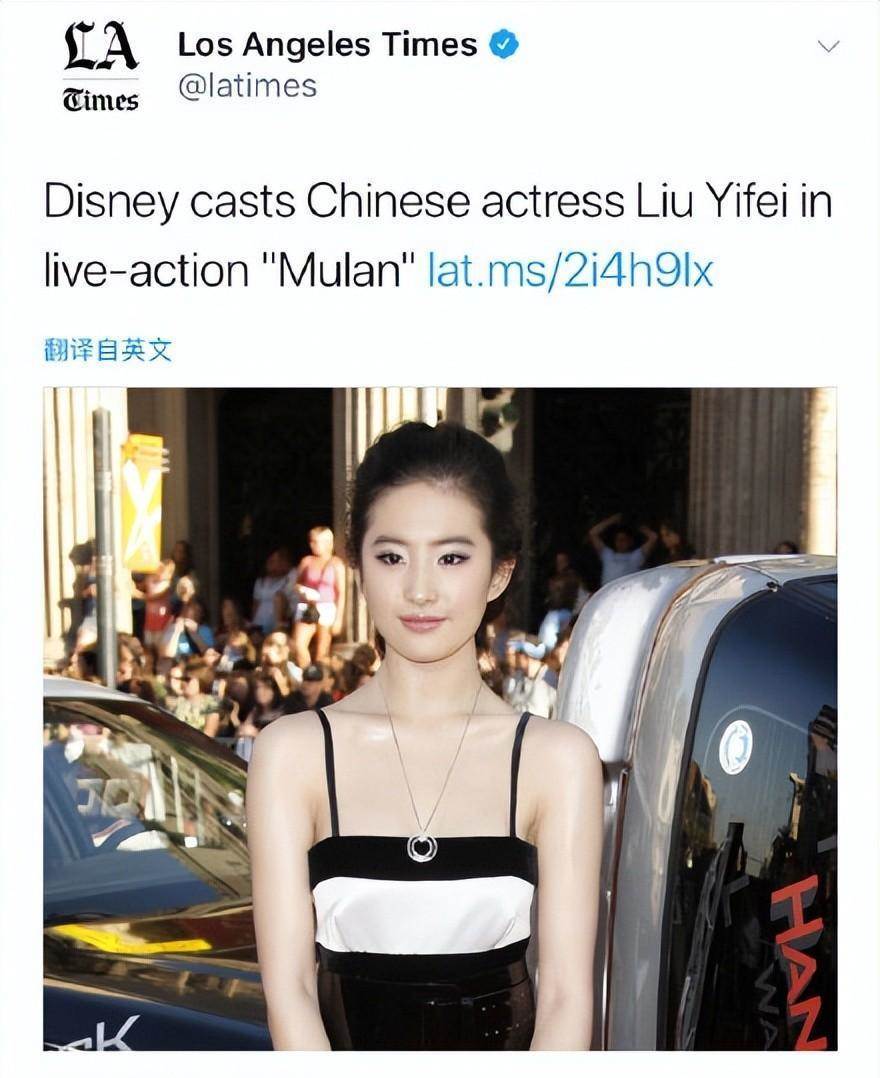Open the attached tweet photo
The height and width of the screenshot is (1078, 880).
point(440,718)
